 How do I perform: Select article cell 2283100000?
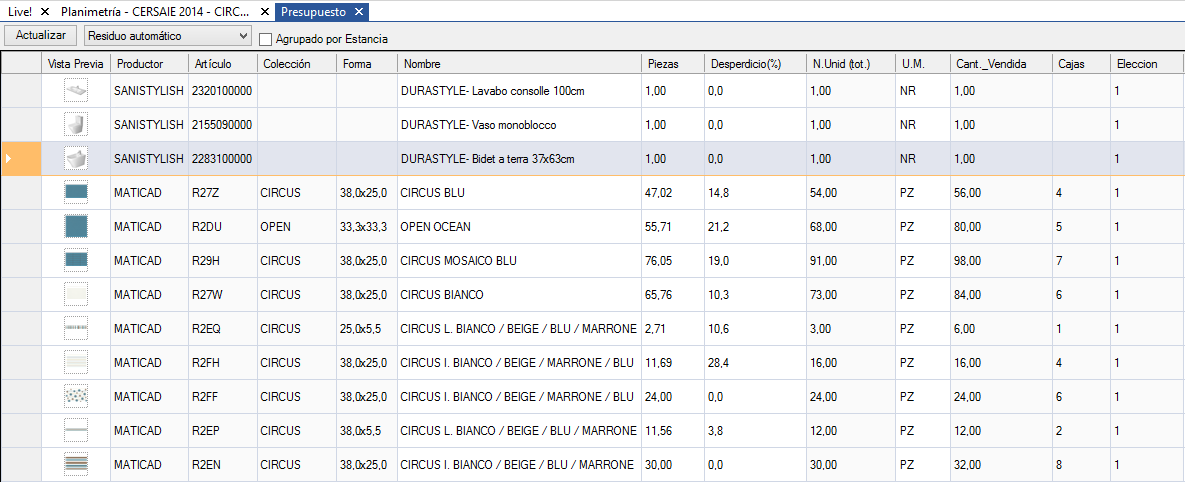(x=223, y=159)
